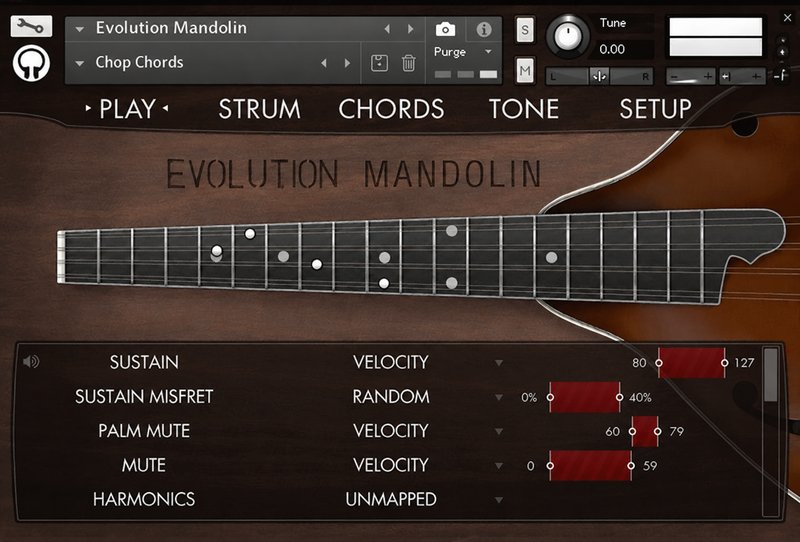Close the instrument with the X button
The image size is (800, 542).
[787, 18]
